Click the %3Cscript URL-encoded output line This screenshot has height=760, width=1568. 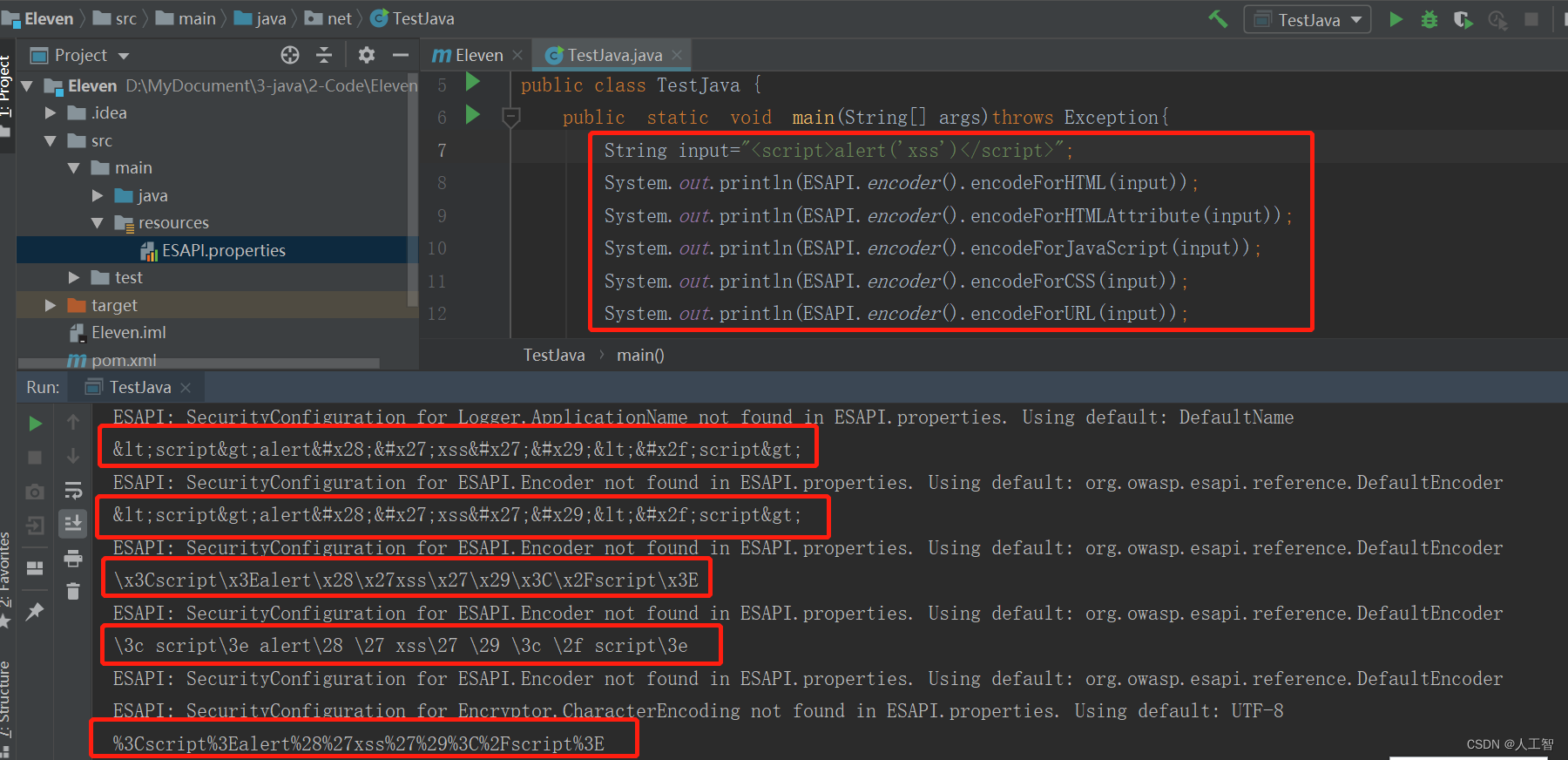coord(358,743)
